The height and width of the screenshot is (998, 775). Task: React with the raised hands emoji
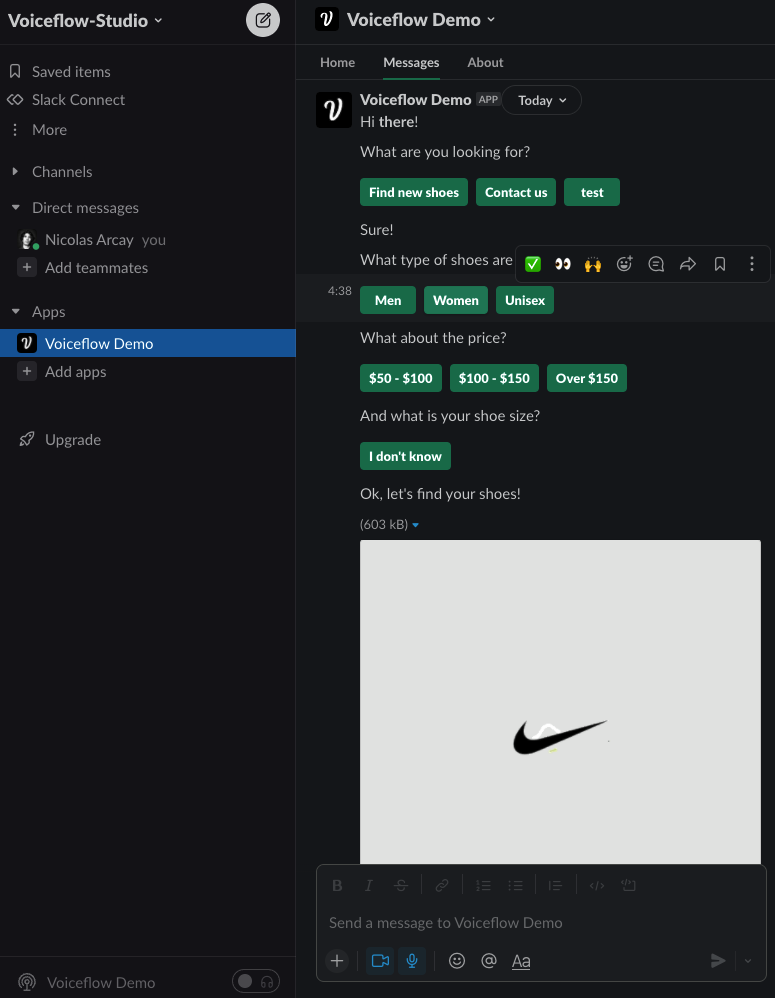[592, 264]
